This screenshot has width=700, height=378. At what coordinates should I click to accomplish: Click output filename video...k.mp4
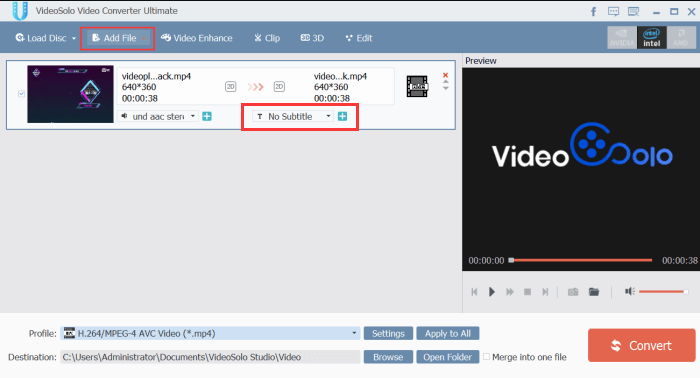click(340, 76)
